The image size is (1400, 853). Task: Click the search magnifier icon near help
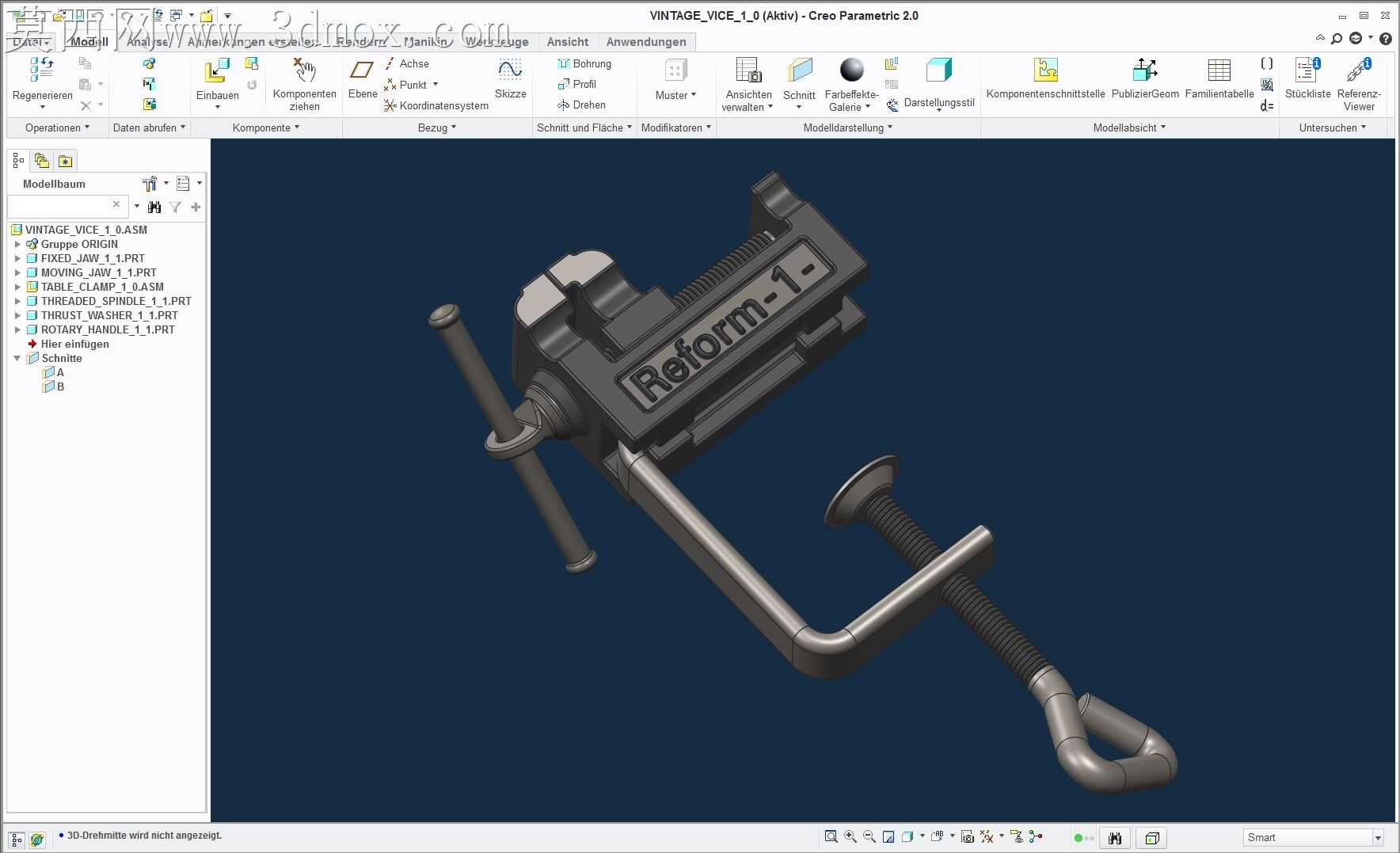1337,38
